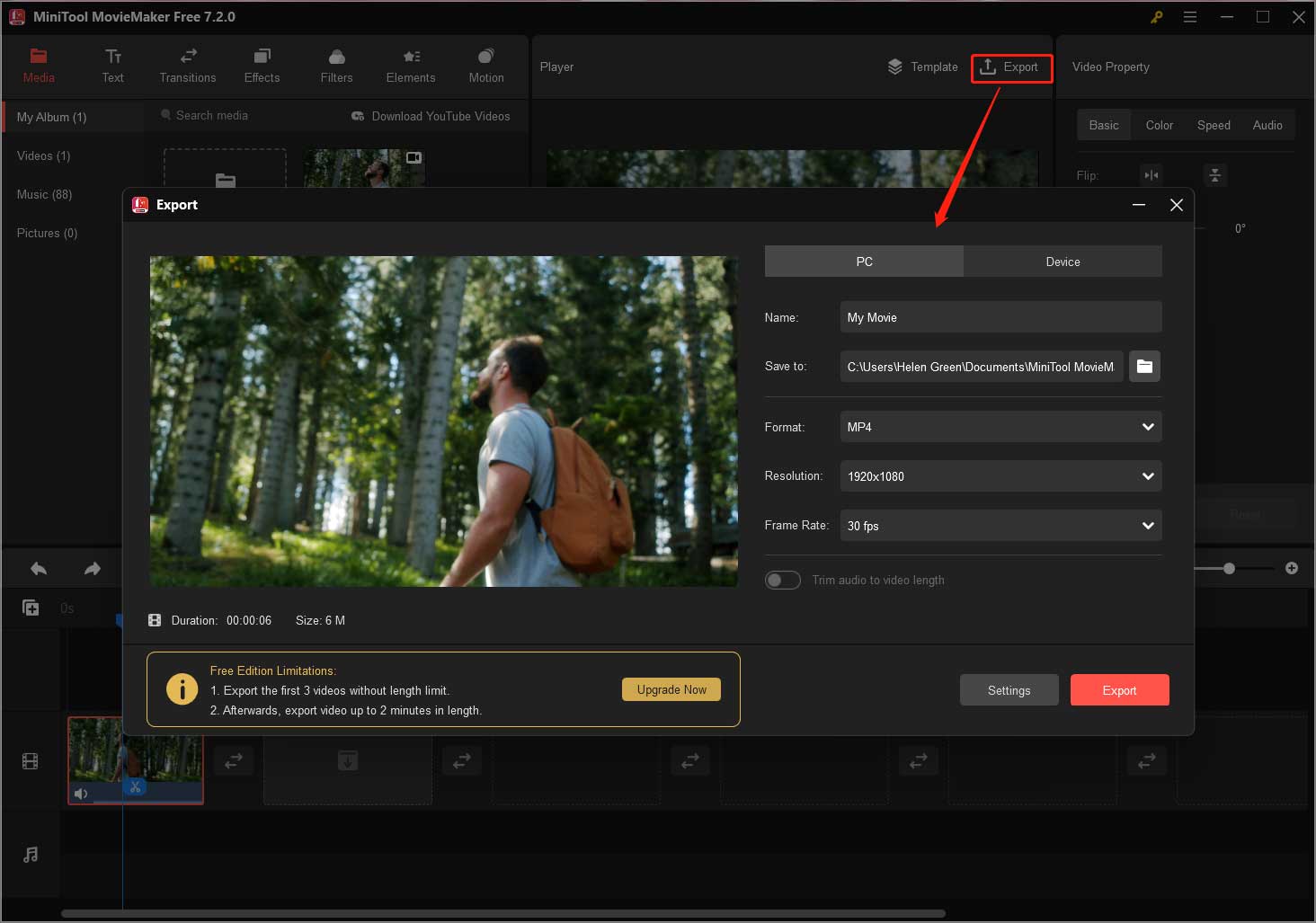Select the PC tab in Export dialog

864,262
